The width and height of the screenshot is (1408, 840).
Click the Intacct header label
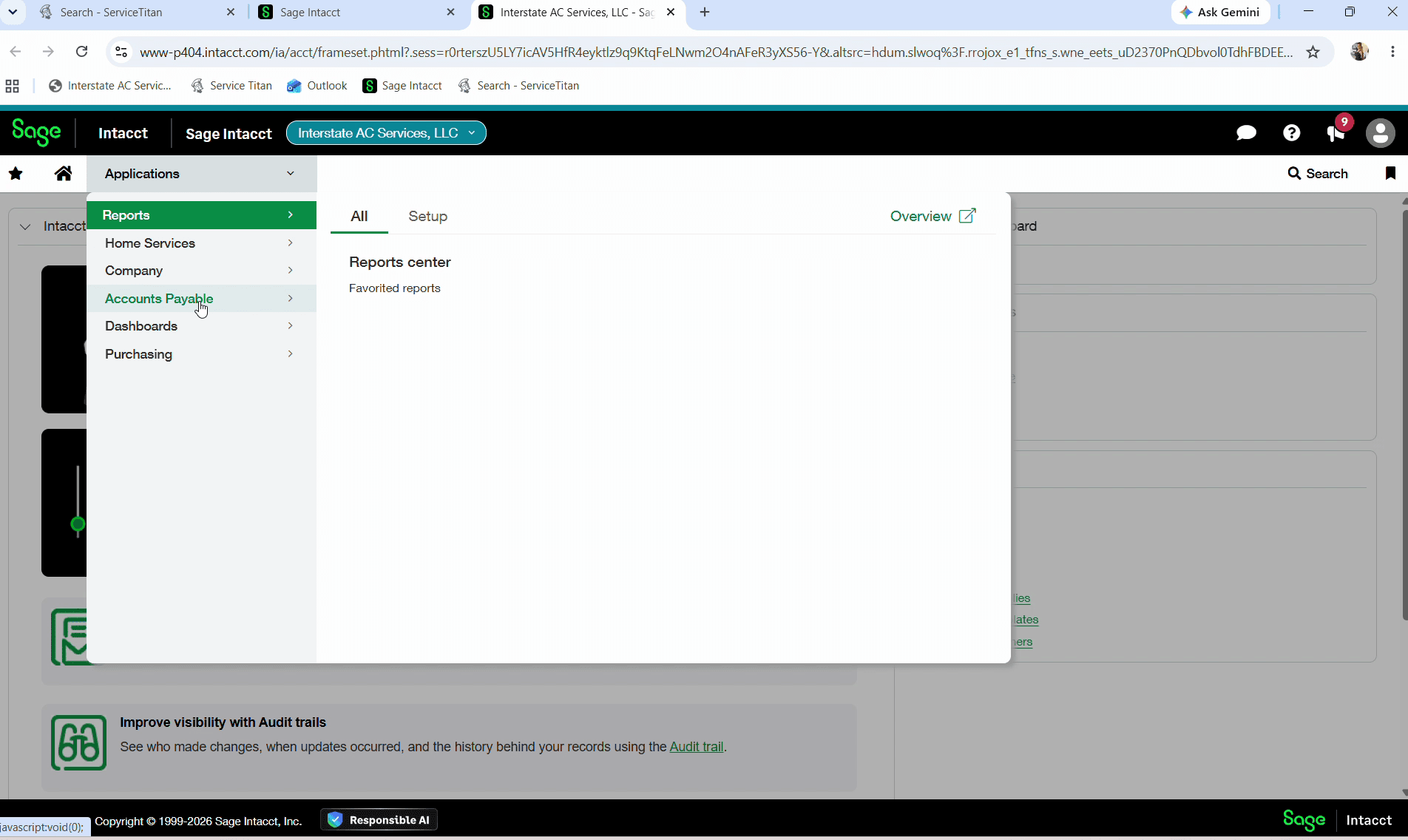tap(123, 133)
